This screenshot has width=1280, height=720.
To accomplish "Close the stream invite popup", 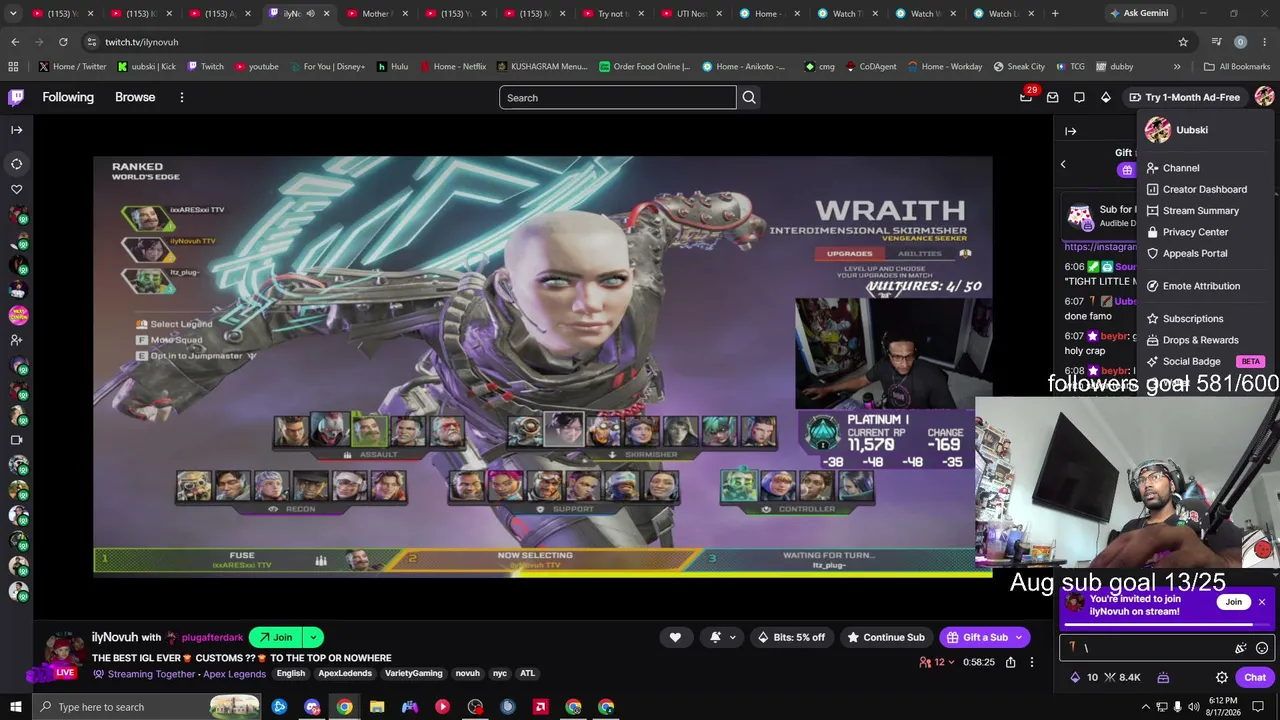I will [1262, 602].
